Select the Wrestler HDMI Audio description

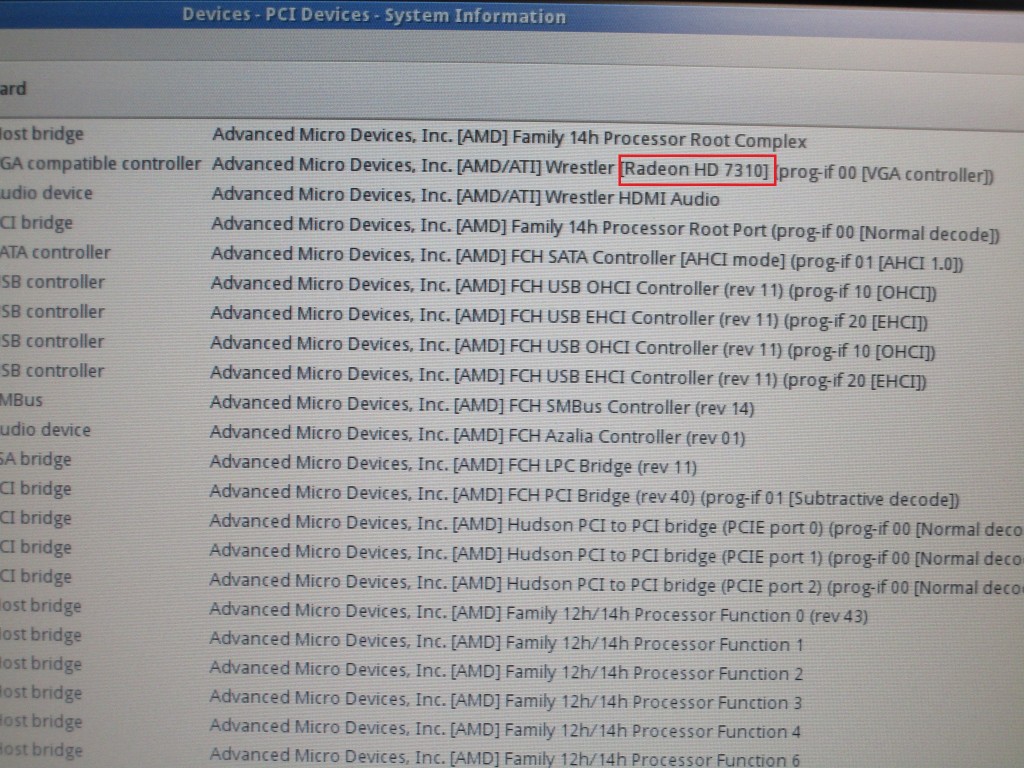[x=466, y=196]
